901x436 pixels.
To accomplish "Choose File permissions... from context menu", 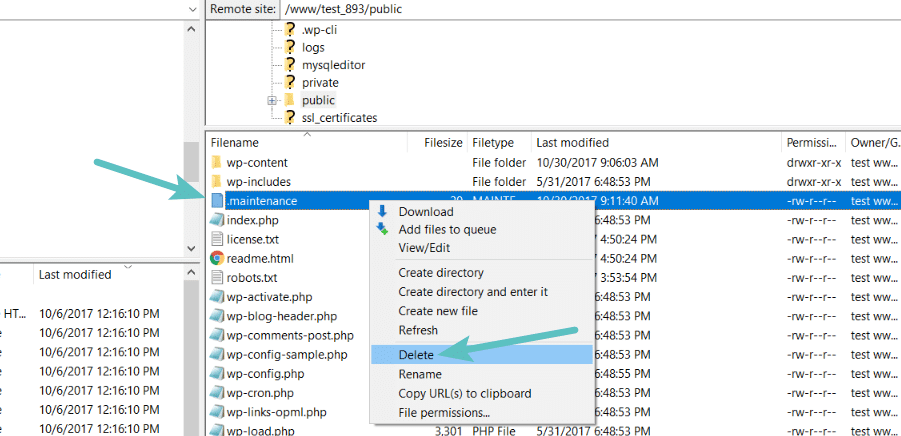I will (444, 412).
